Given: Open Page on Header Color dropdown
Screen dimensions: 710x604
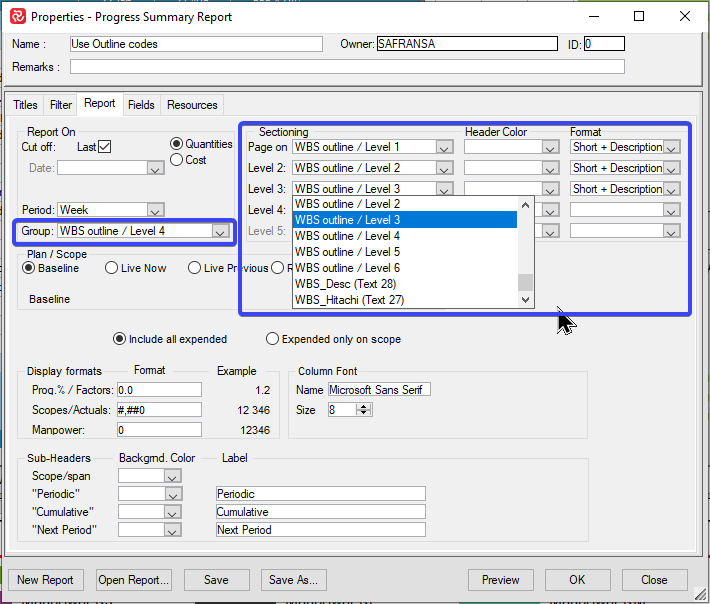Looking at the screenshot, I should [x=549, y=148].
